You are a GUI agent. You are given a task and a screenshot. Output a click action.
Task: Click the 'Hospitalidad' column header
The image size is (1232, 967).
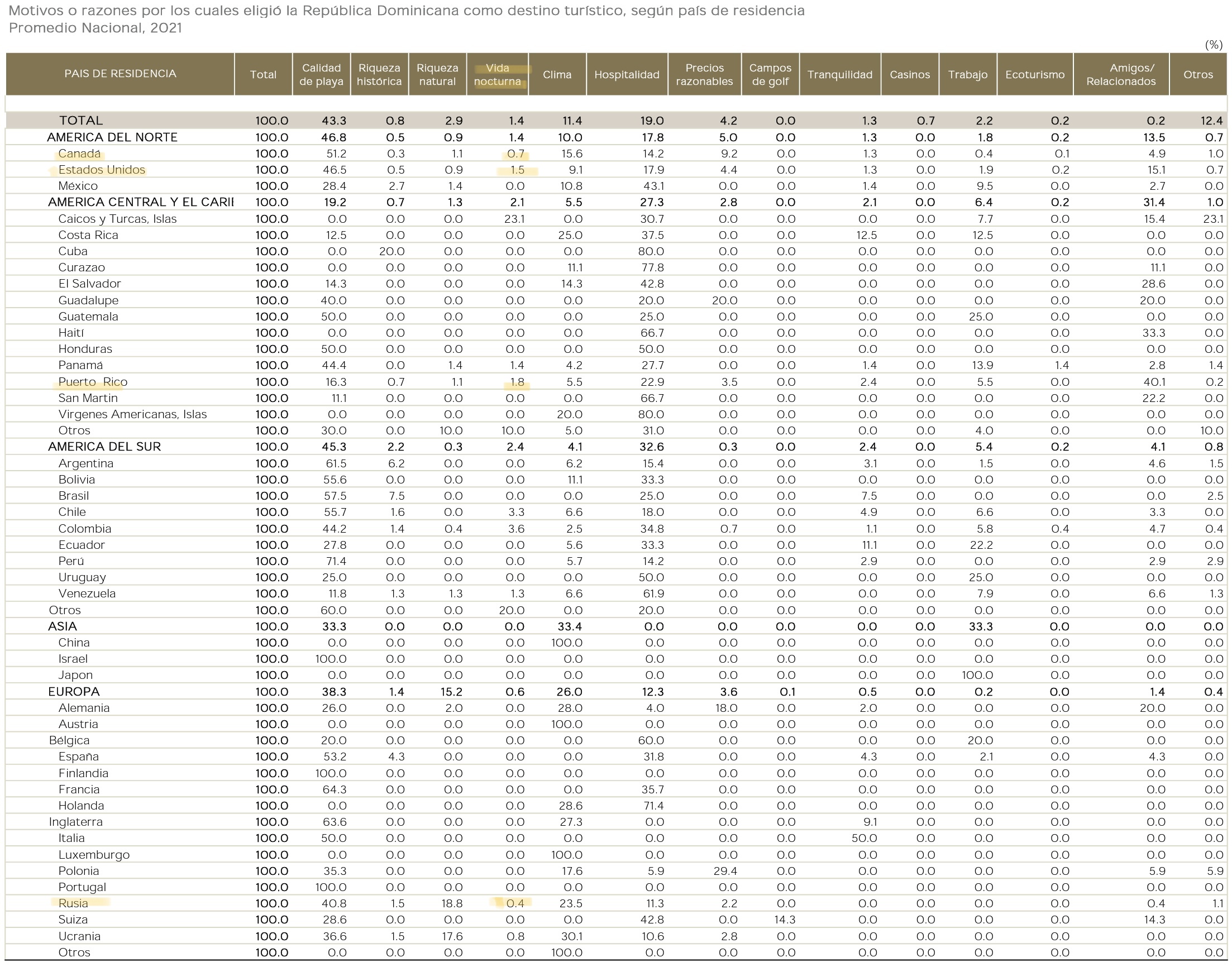(627, 74)
